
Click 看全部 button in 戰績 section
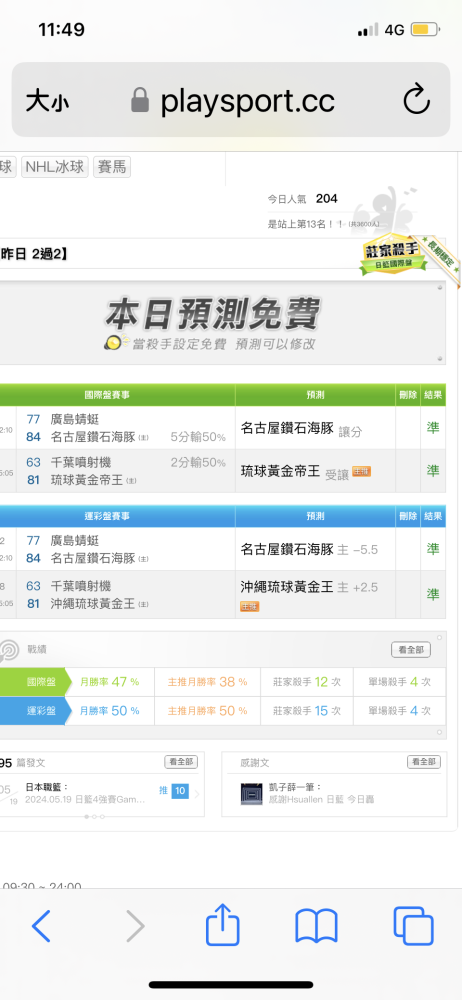411,650
